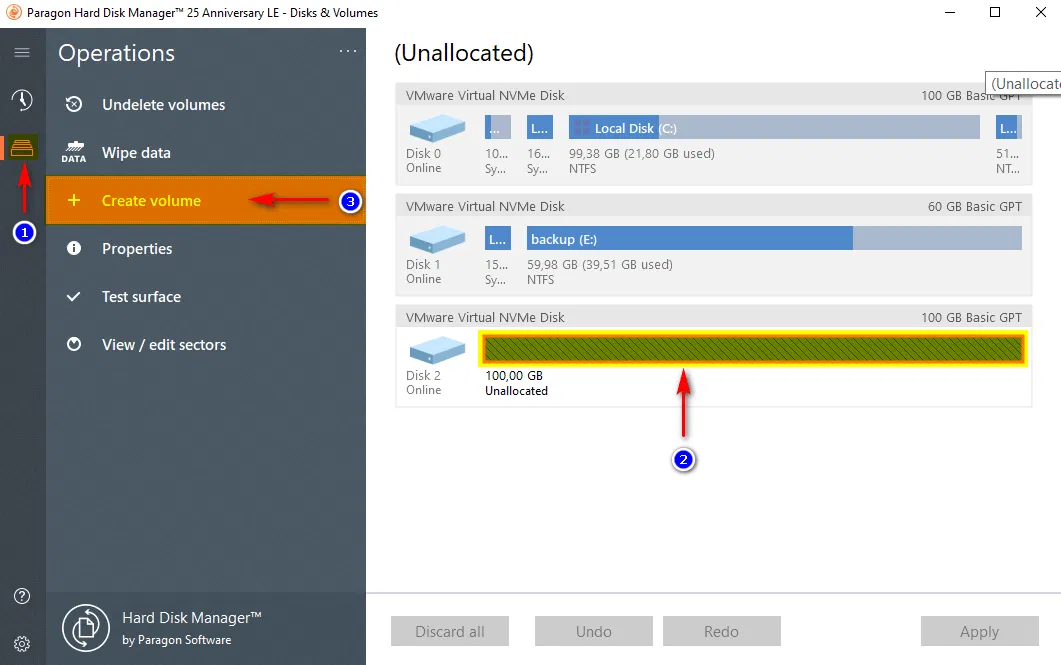Select the 10... system partition on Disk 0

498,127
